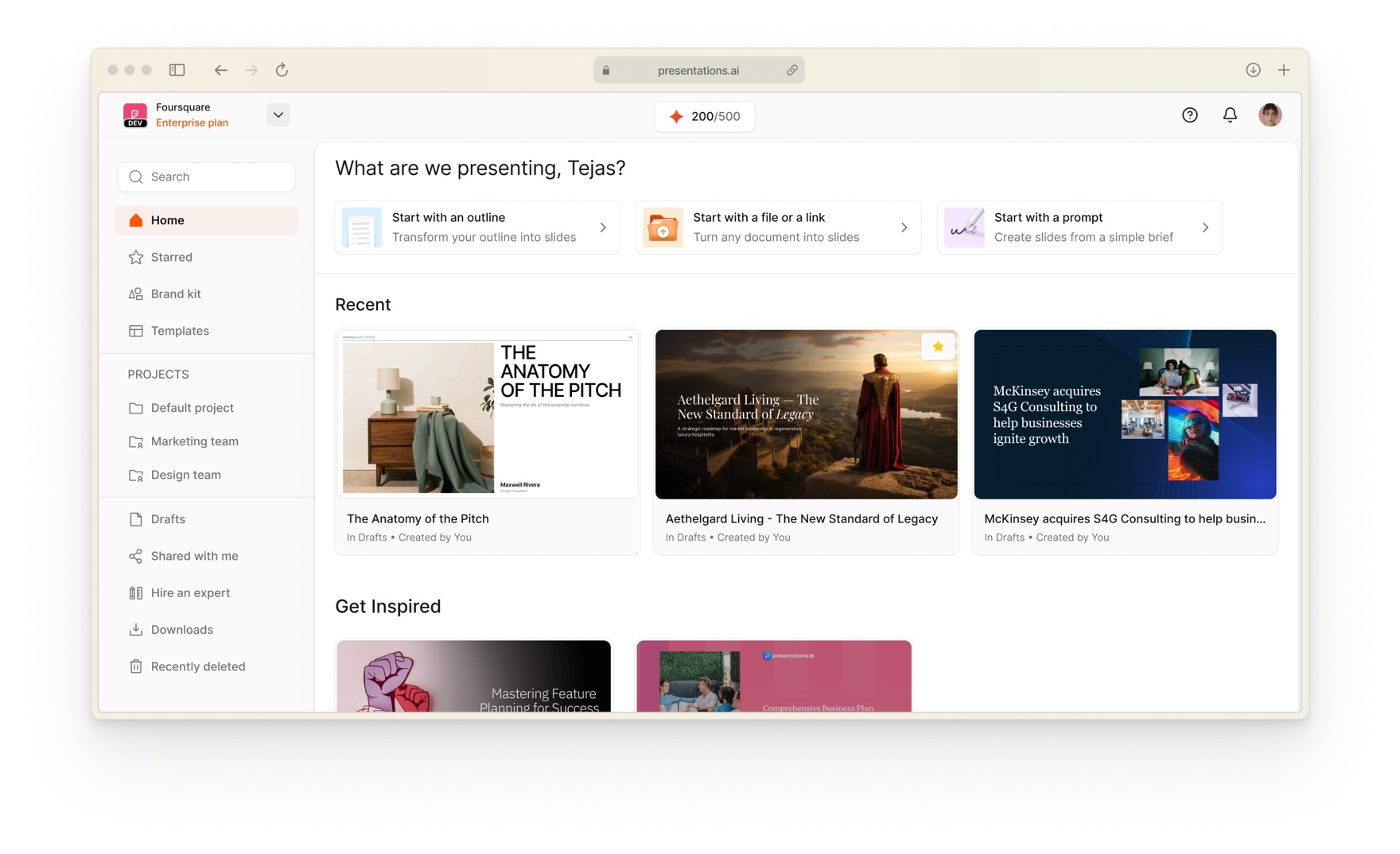
Task: Toggle star on Aethelgard Living presentation
Action: click(938, 347)
